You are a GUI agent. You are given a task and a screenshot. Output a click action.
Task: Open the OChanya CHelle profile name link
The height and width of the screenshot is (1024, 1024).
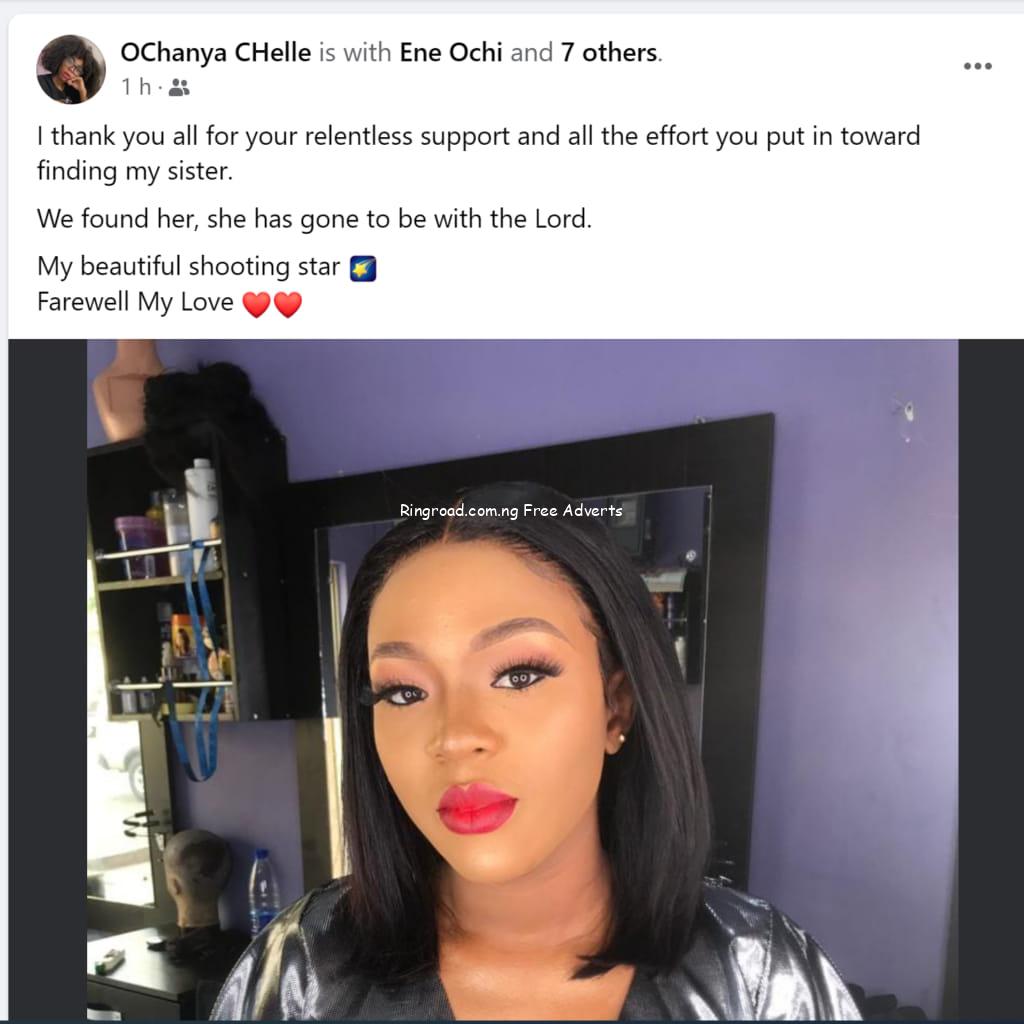point(216,52)
